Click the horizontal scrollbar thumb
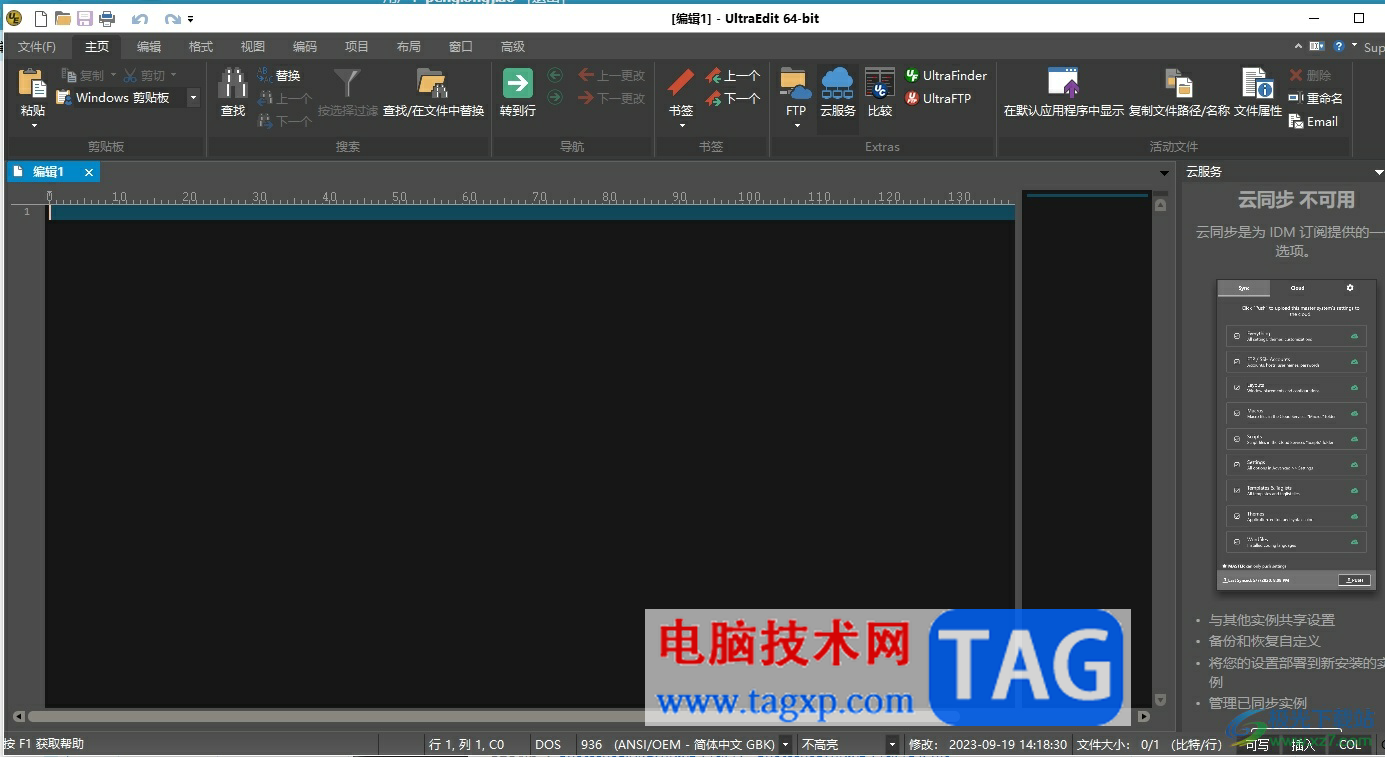The width and height of the screenshot is (1385, 757). point(493,716)
